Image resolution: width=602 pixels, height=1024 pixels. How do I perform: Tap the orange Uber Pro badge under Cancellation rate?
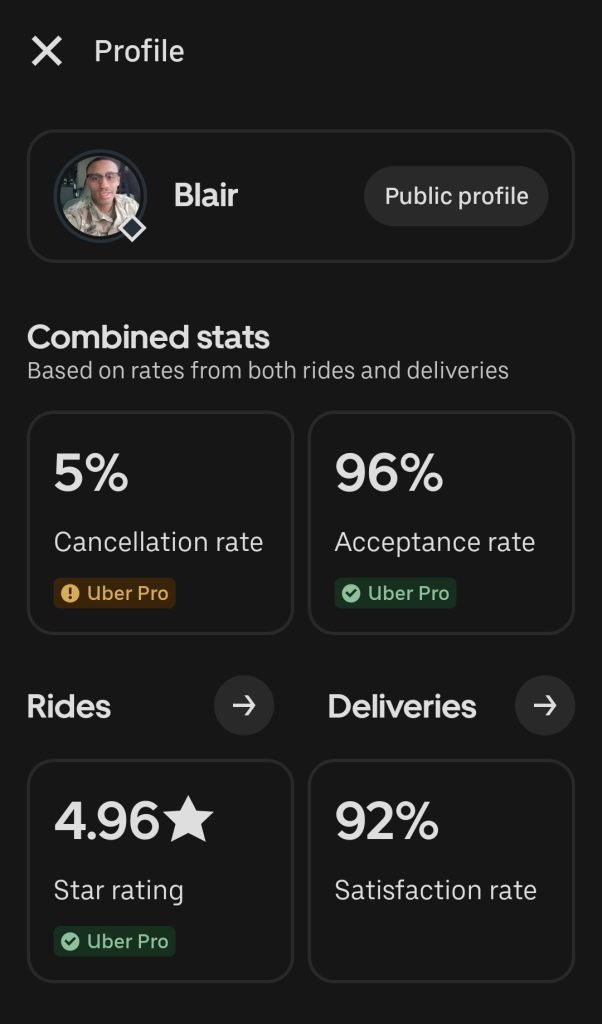115,593
